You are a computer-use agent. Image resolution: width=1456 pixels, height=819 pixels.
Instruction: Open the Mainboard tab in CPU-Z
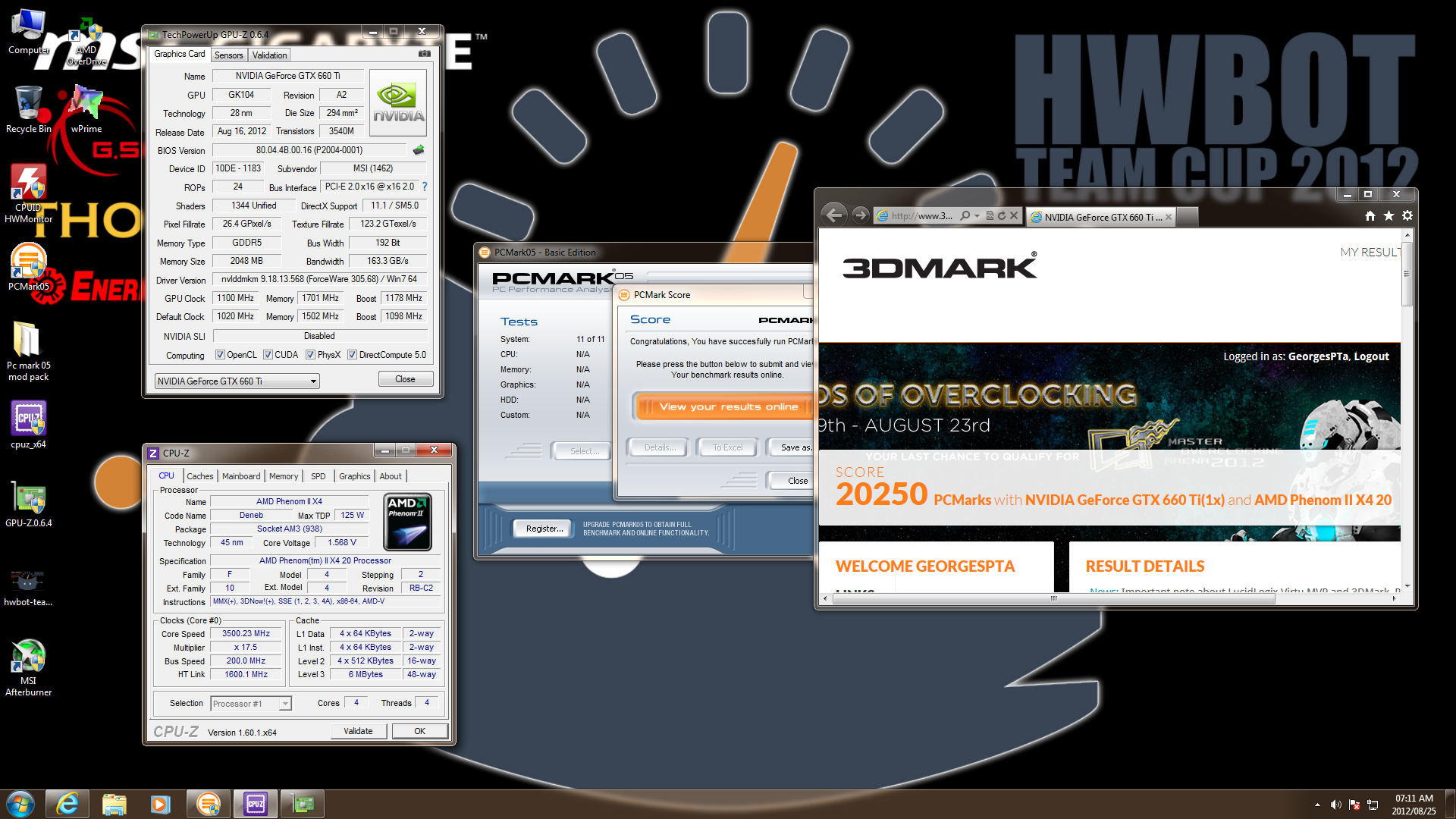pos(241,476)
